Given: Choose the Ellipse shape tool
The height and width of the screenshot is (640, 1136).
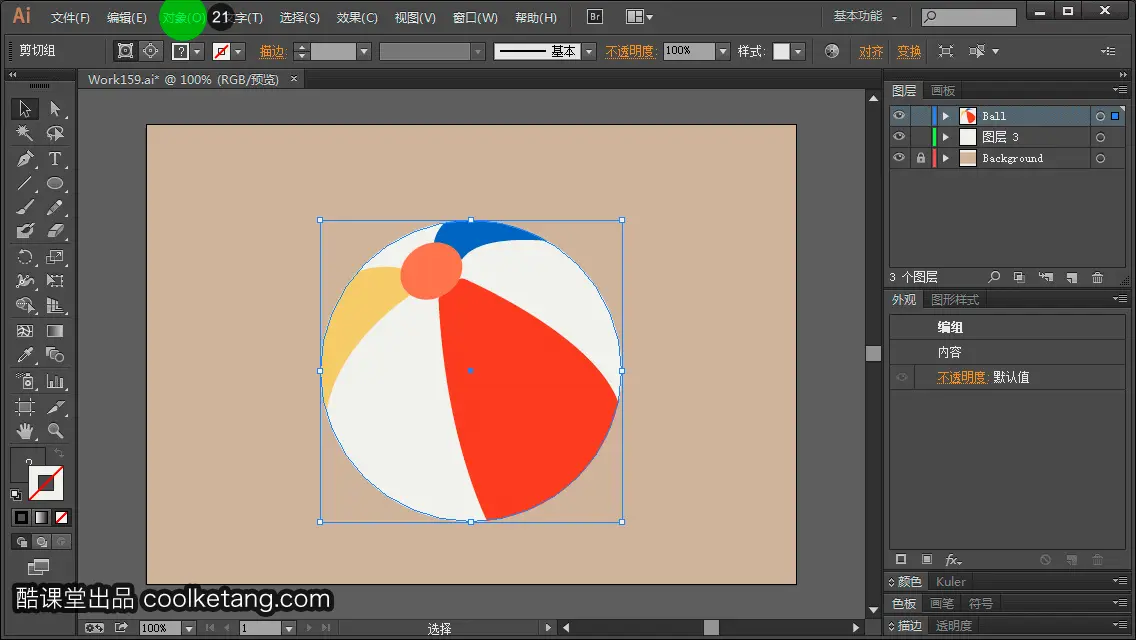Looking at the screenshot, I should [55, 183].
